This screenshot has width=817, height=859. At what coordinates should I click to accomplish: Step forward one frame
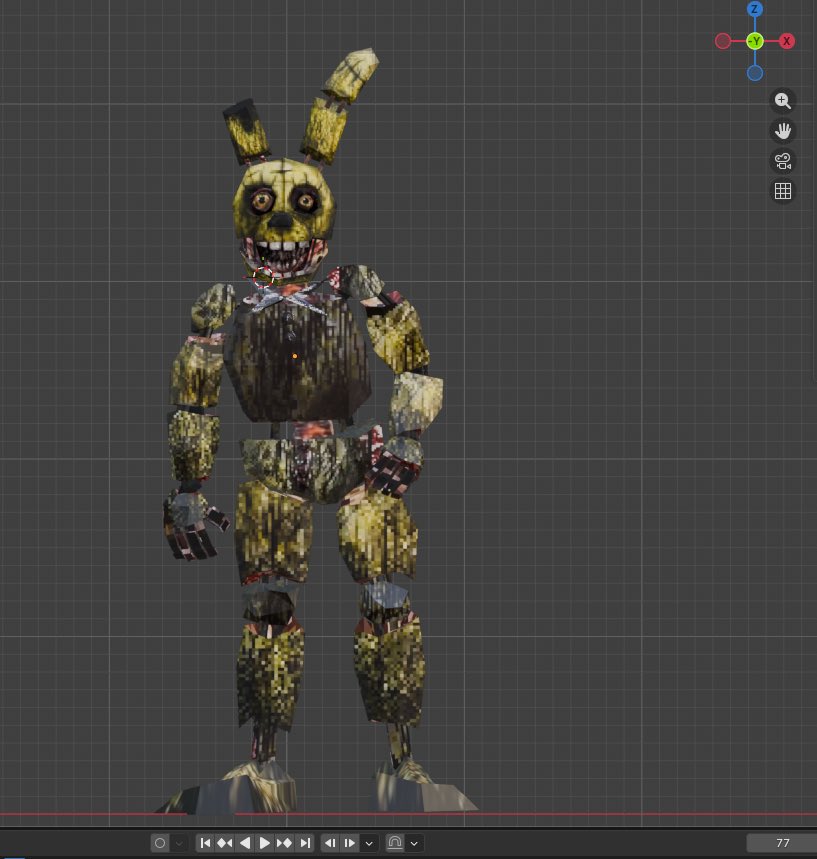click(x=350, y=843)
